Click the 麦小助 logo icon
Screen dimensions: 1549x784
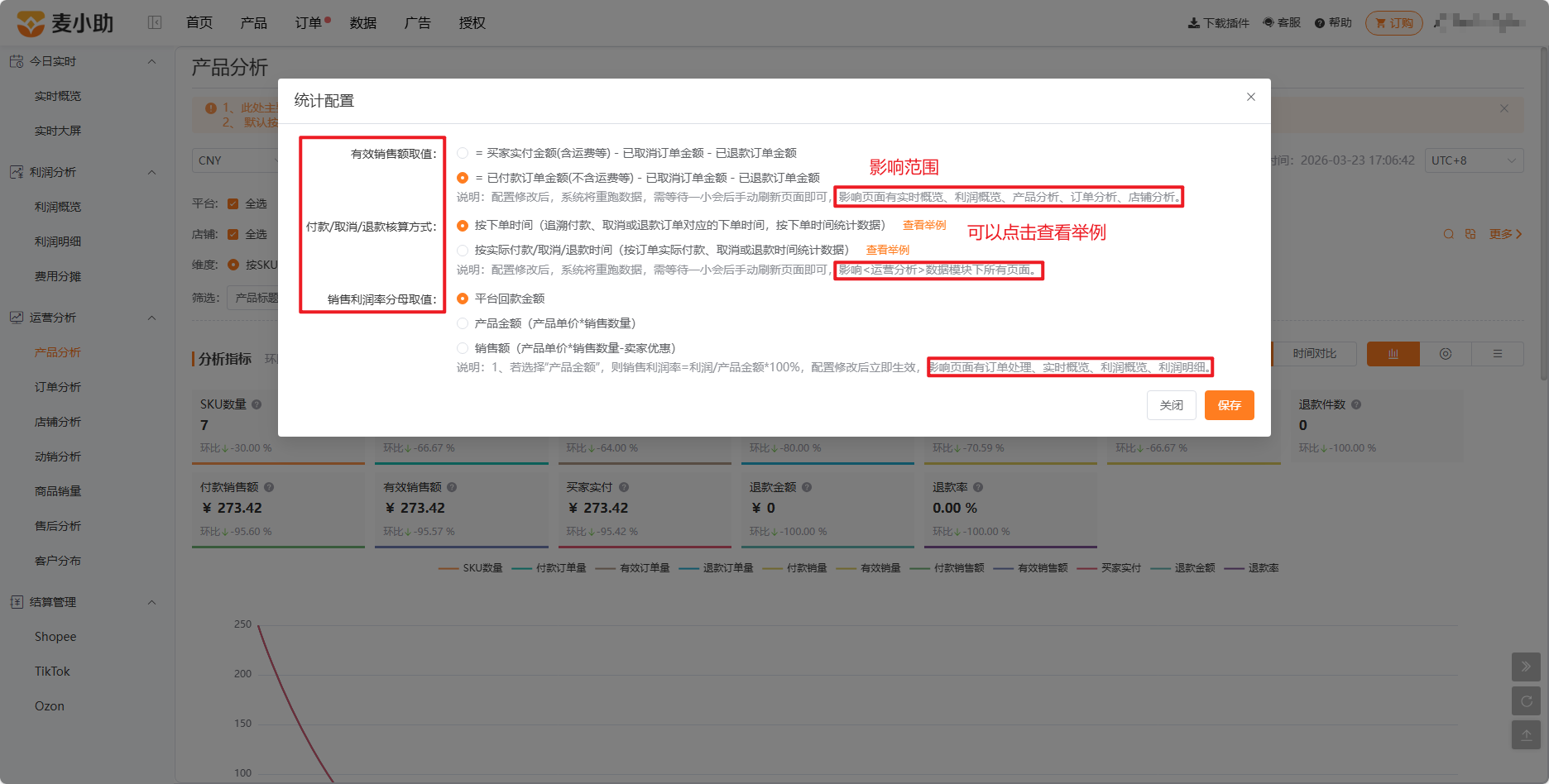point(31,23)
